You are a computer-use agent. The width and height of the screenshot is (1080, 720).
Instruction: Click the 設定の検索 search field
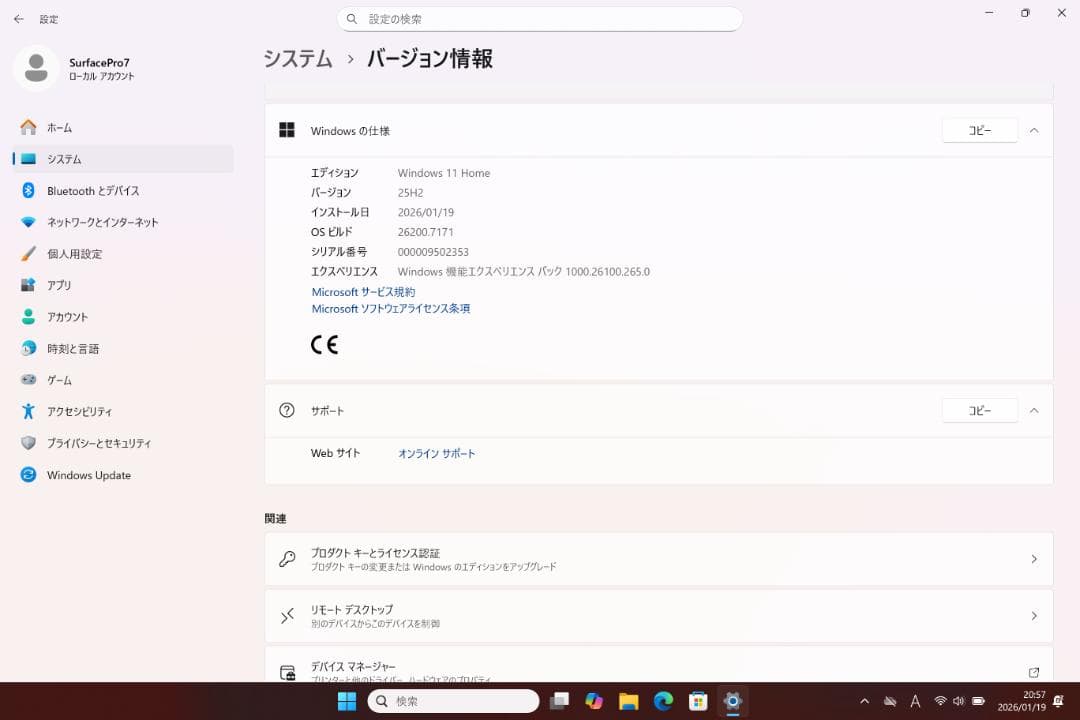[540, 19]
